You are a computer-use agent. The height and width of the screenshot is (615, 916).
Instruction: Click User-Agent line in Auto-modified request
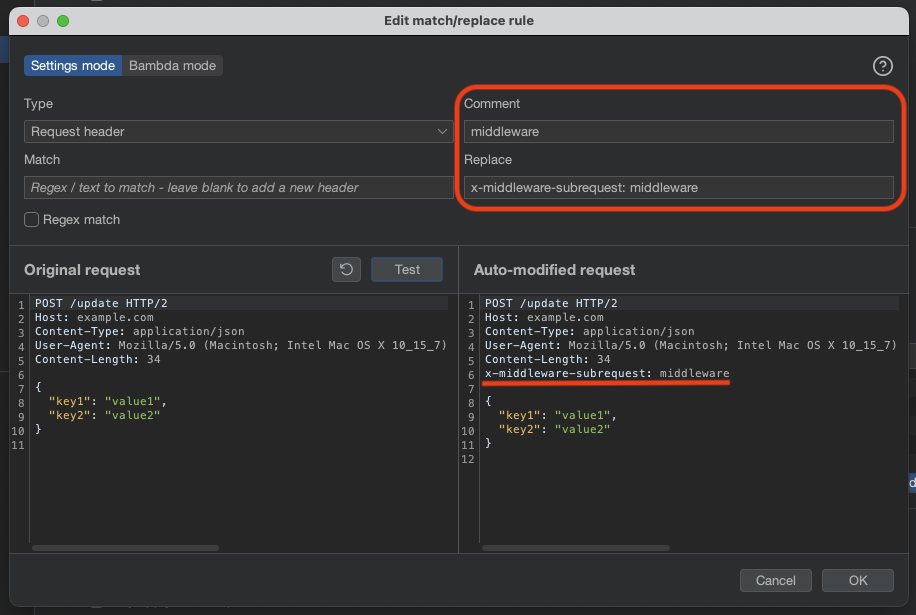(691, 345)
